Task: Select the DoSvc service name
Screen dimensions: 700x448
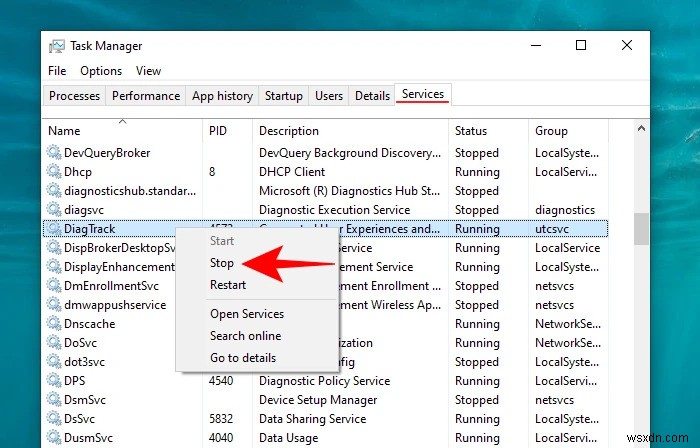Action: pos(80,343)
